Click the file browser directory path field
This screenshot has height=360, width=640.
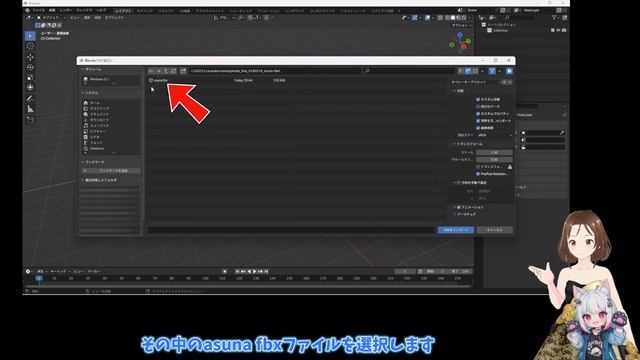(275, 71)
